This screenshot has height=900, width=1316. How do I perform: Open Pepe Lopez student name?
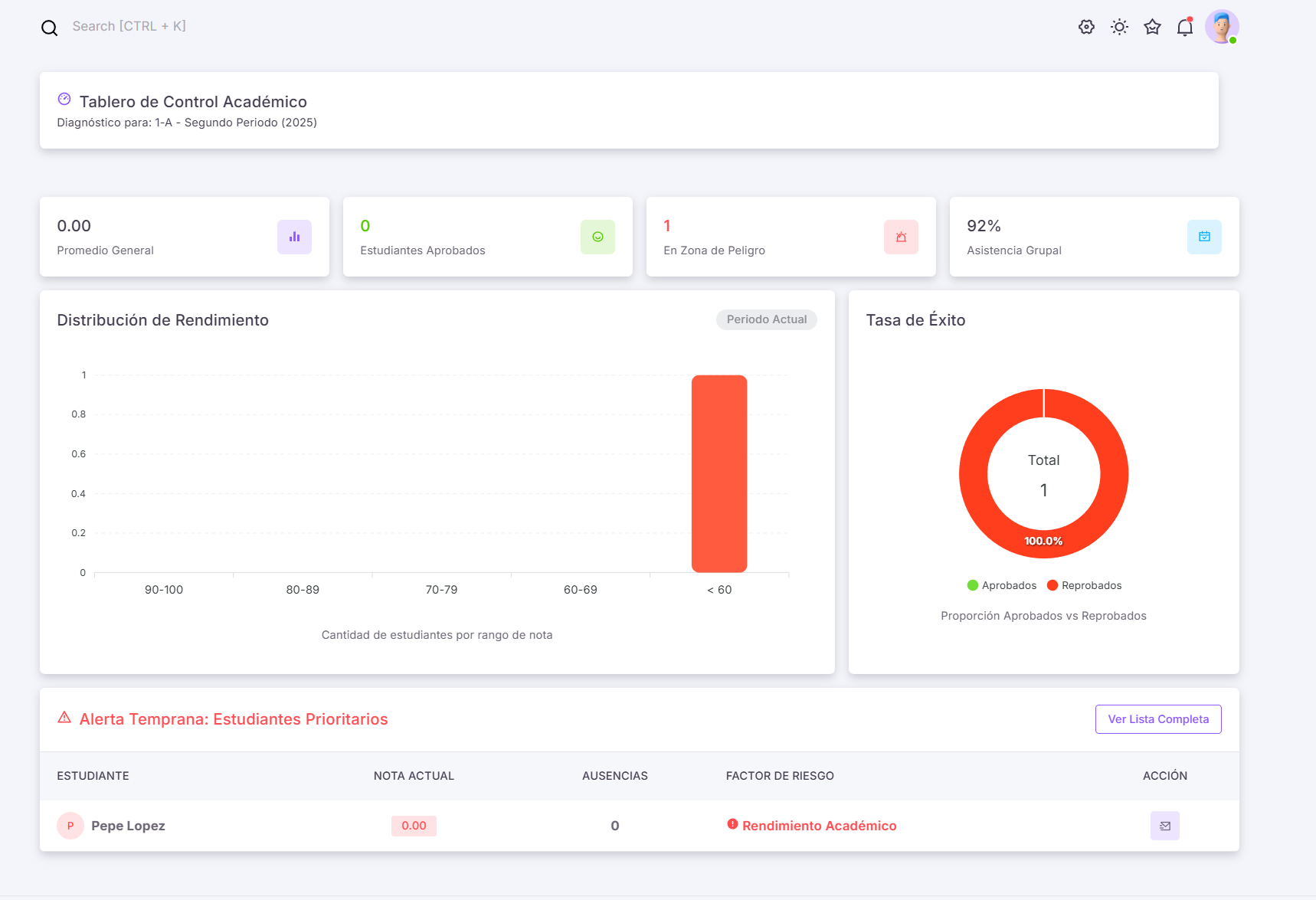click(x=128, y=826)
